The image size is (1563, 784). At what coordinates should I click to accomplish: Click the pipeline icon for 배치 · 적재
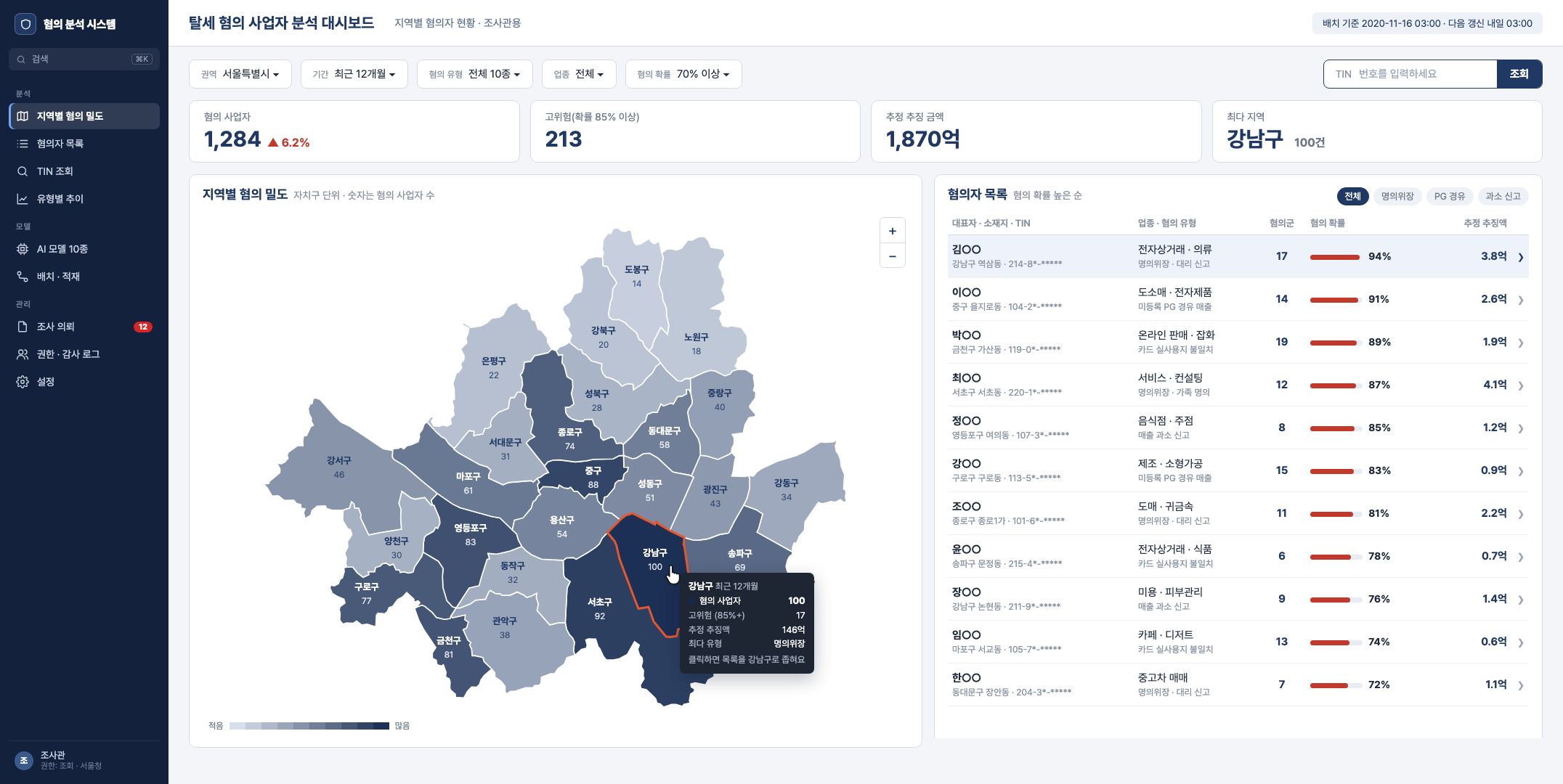tap(23, 277)
